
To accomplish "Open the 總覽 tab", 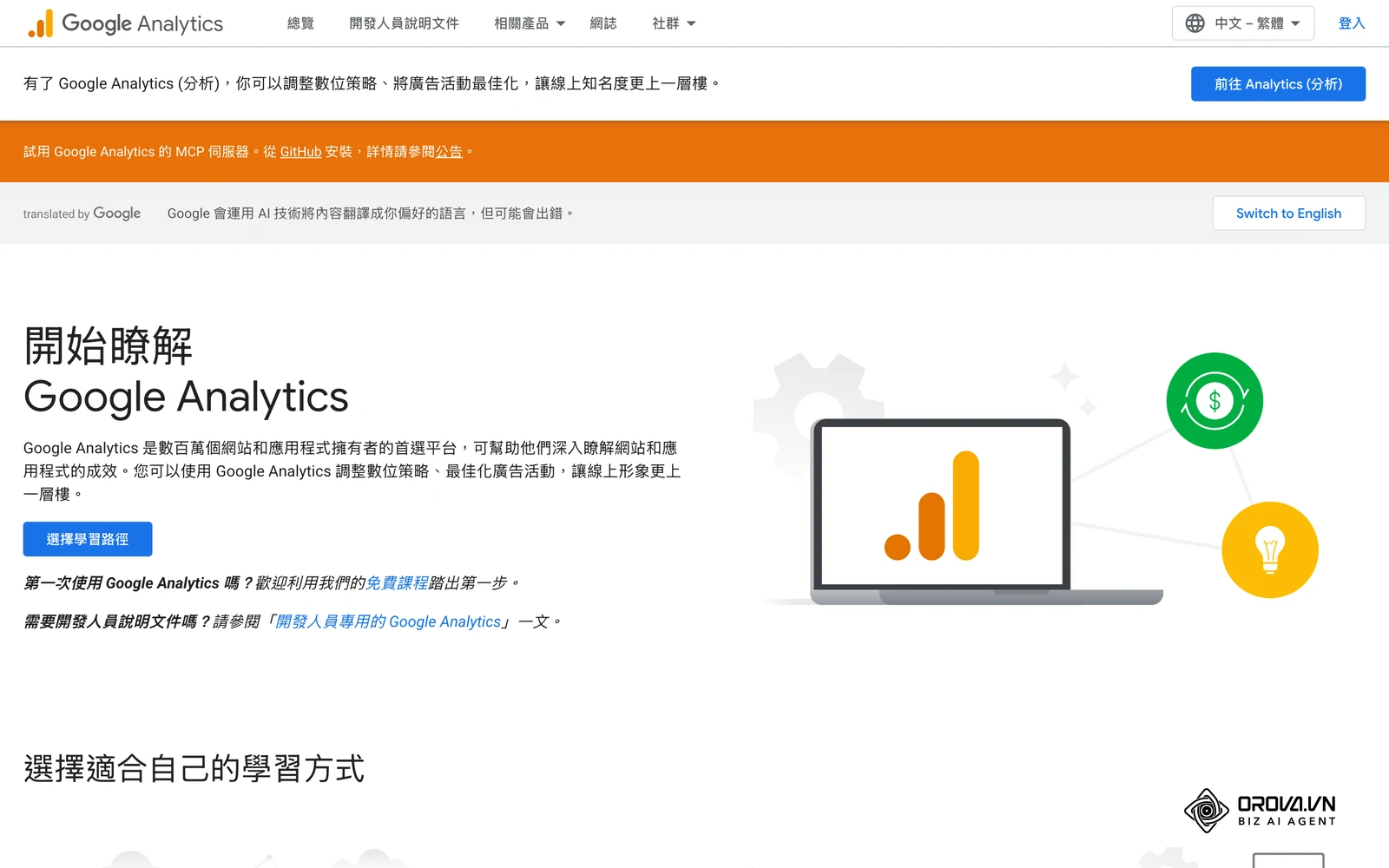I will 300,23.
